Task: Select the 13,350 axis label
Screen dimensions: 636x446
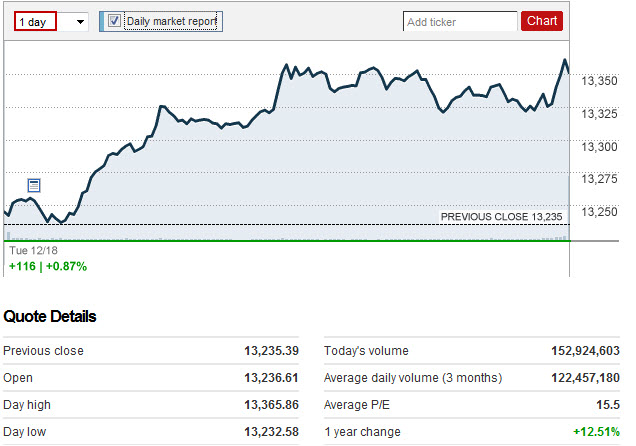Action: pyautogui.click(x=599, y=81)
